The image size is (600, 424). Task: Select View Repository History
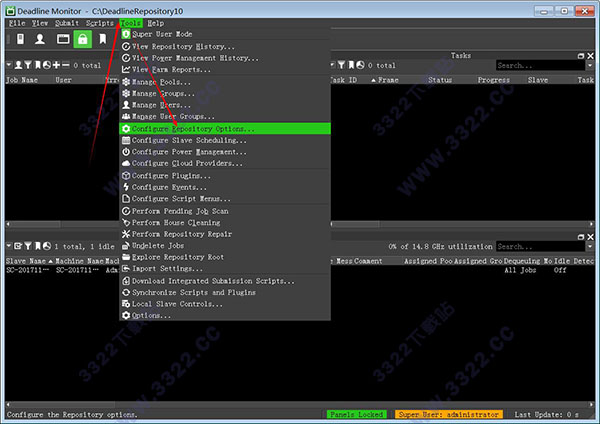tap(225, 46)
